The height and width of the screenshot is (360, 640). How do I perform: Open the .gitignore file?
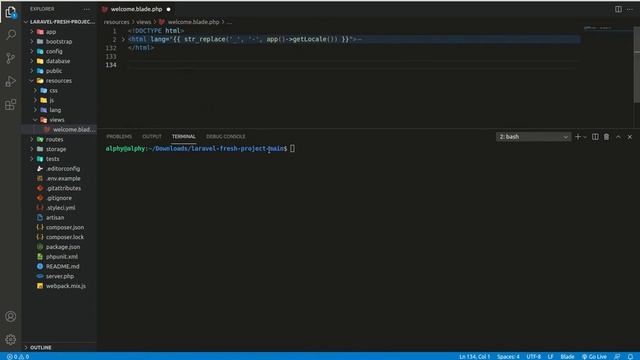59,198
